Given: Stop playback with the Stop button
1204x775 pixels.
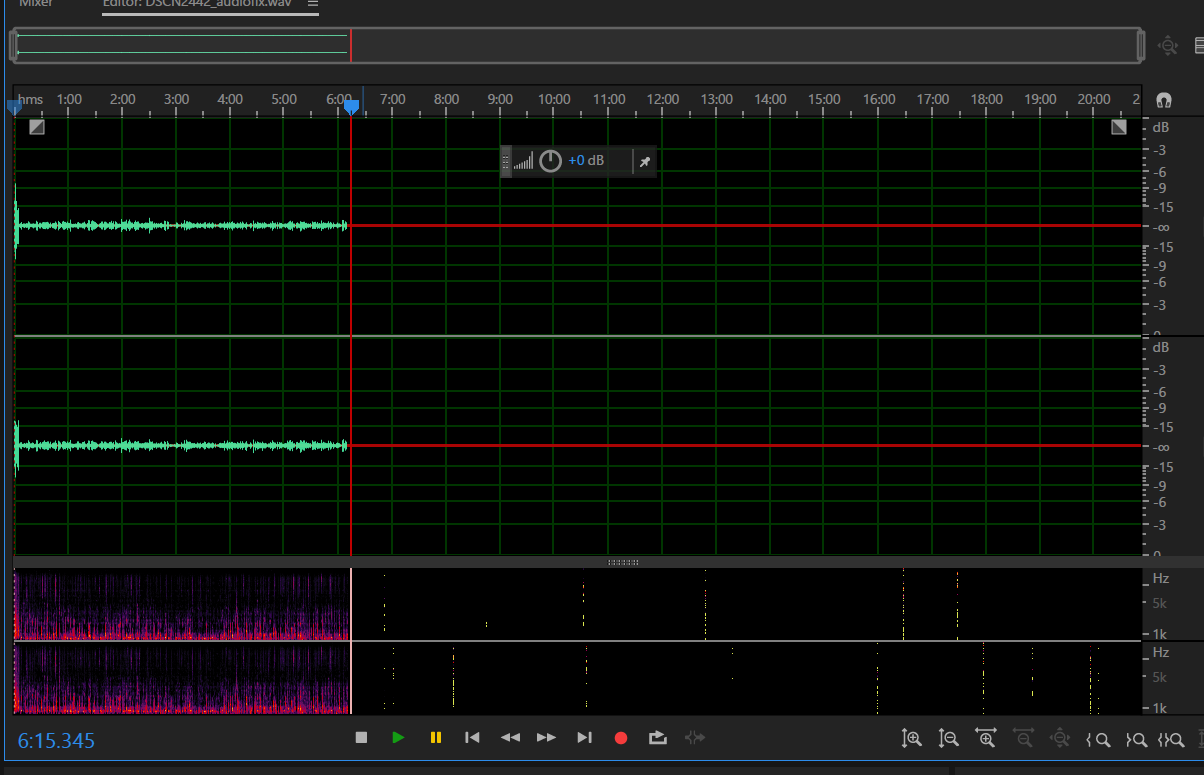Looking at the screenshot, I should (362, 738).
